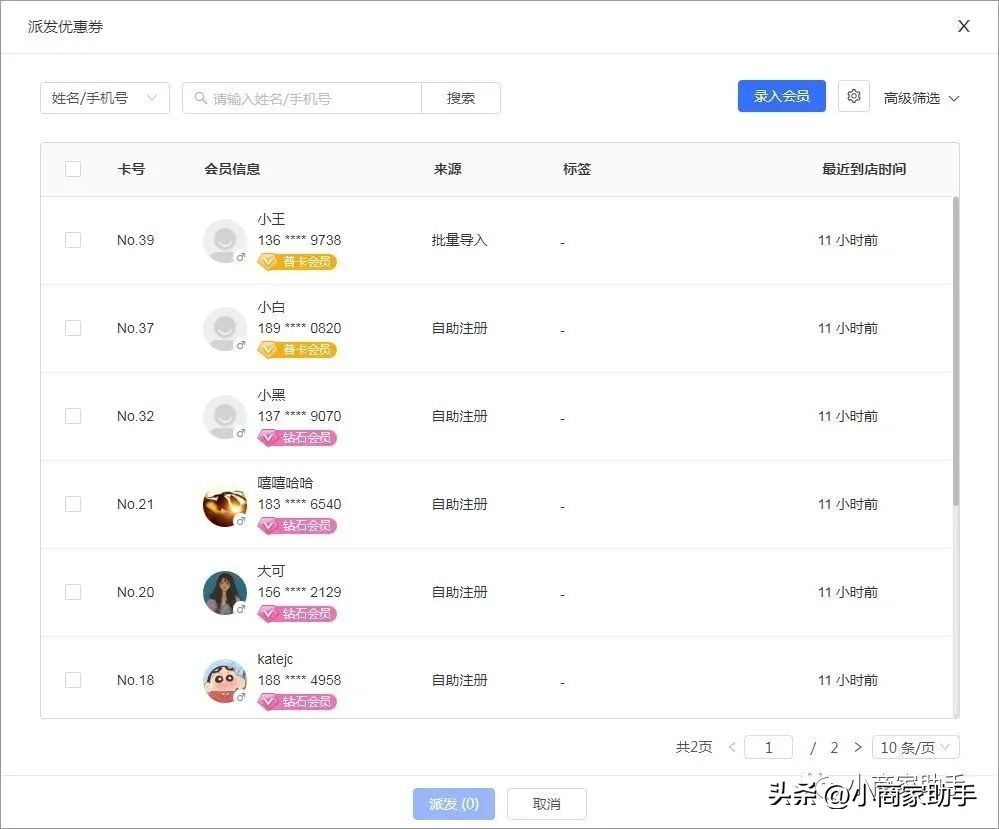Click 小白's 普卡会员 badge
The height and width of the screenshot is (829, 999).
coord(297,350)
